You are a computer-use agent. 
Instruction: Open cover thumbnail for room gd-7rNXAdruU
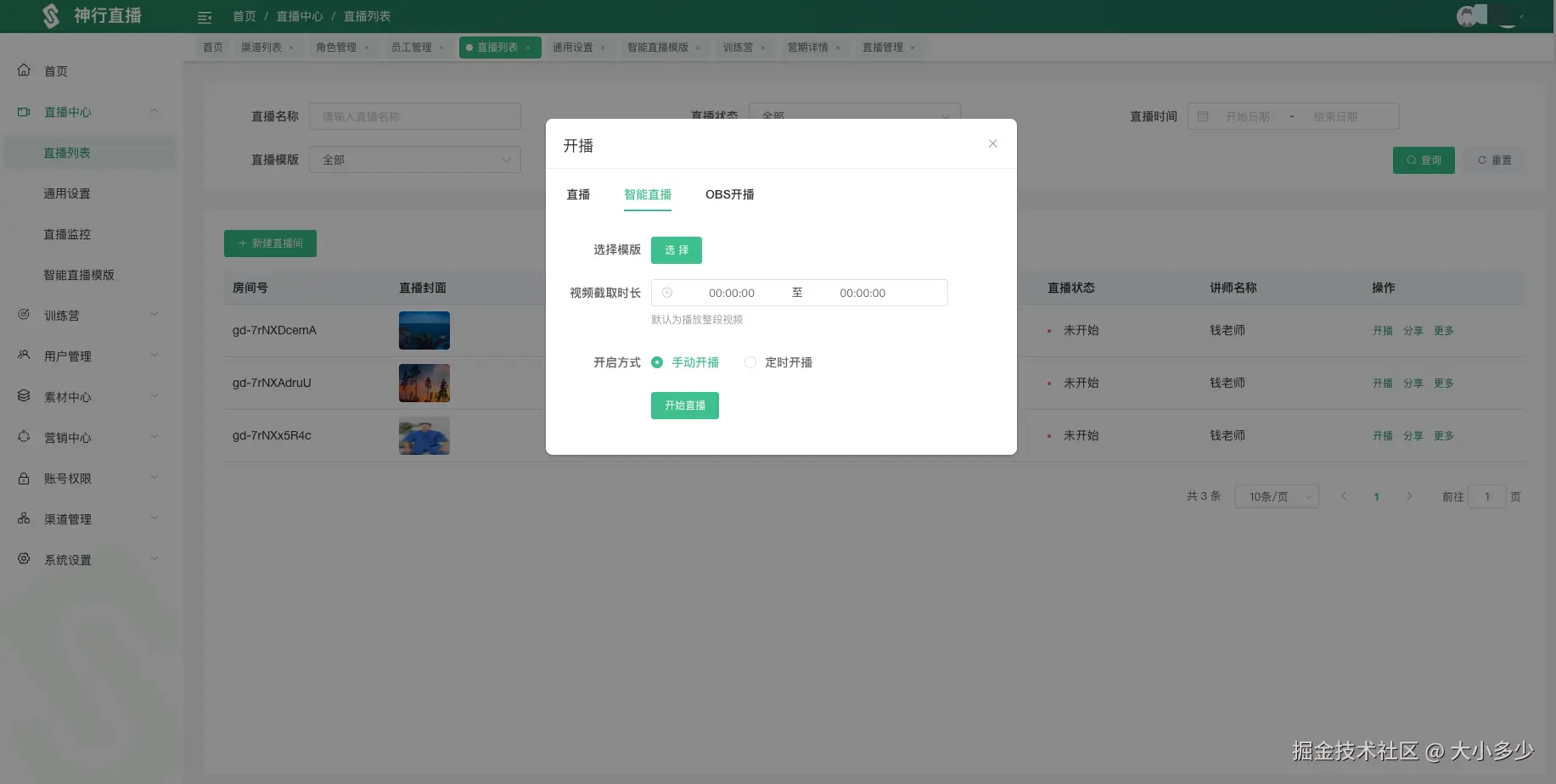pyautogui.click(x=424, y=384)
